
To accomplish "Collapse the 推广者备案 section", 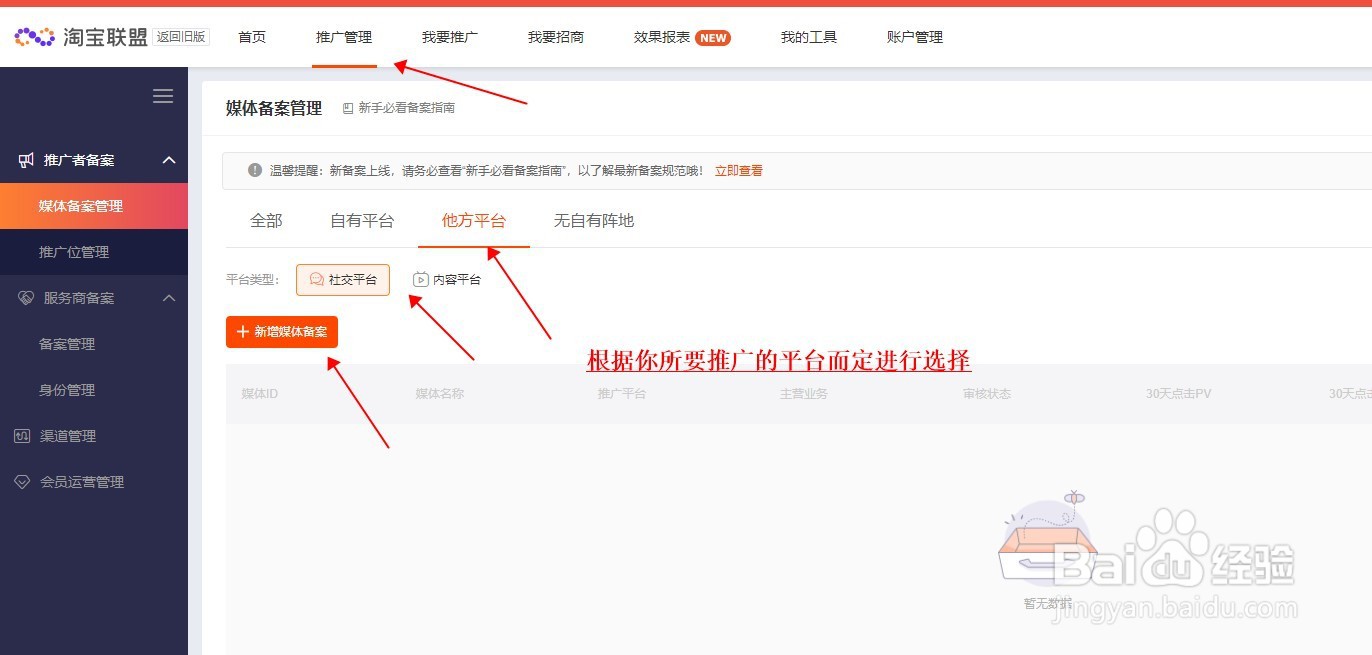I will (168, 159).
